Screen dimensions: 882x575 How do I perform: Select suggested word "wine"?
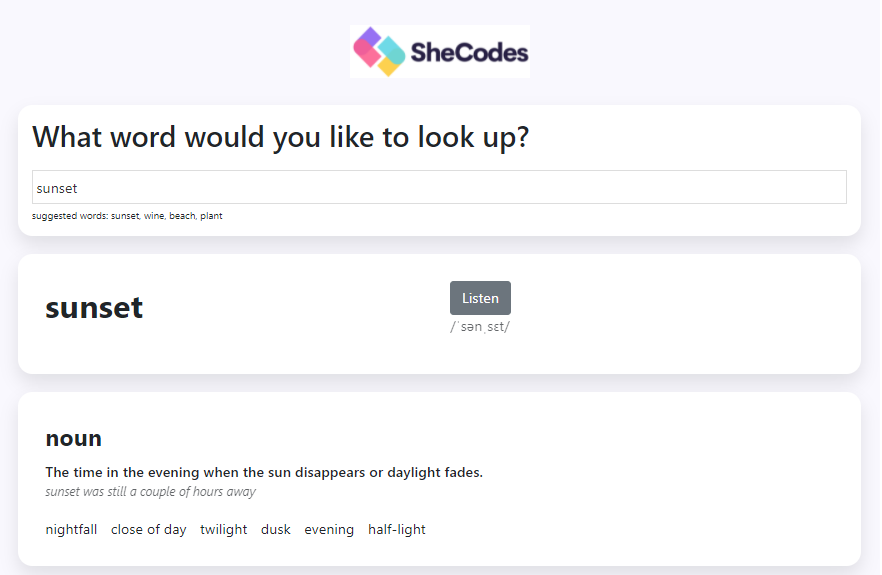[x=154, y=216]
